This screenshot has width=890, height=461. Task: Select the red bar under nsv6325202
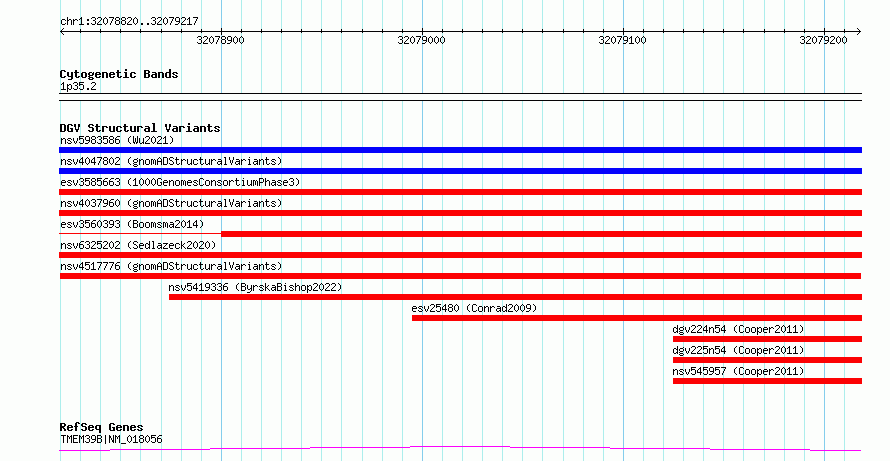tap(460, 255)
